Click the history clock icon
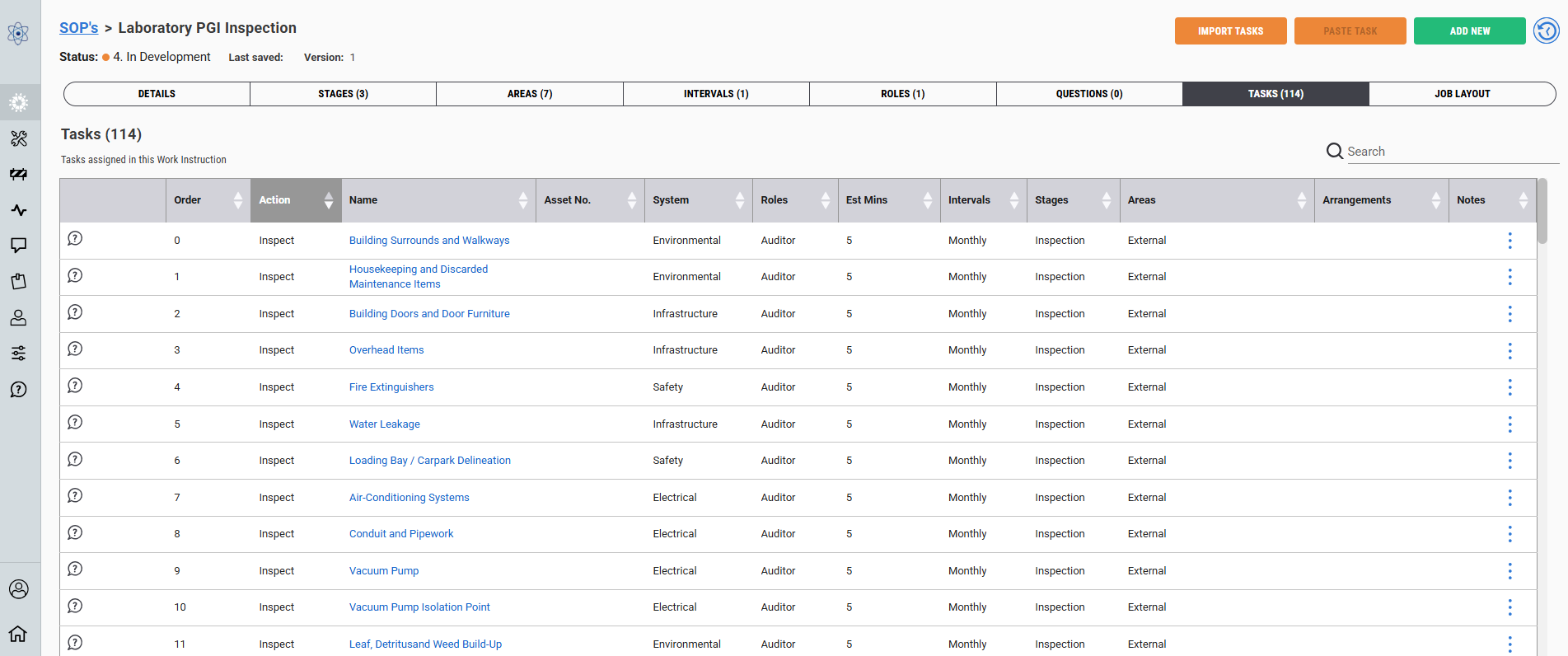The height and width of the screenshot is (656, 1568). (1546, 31)
